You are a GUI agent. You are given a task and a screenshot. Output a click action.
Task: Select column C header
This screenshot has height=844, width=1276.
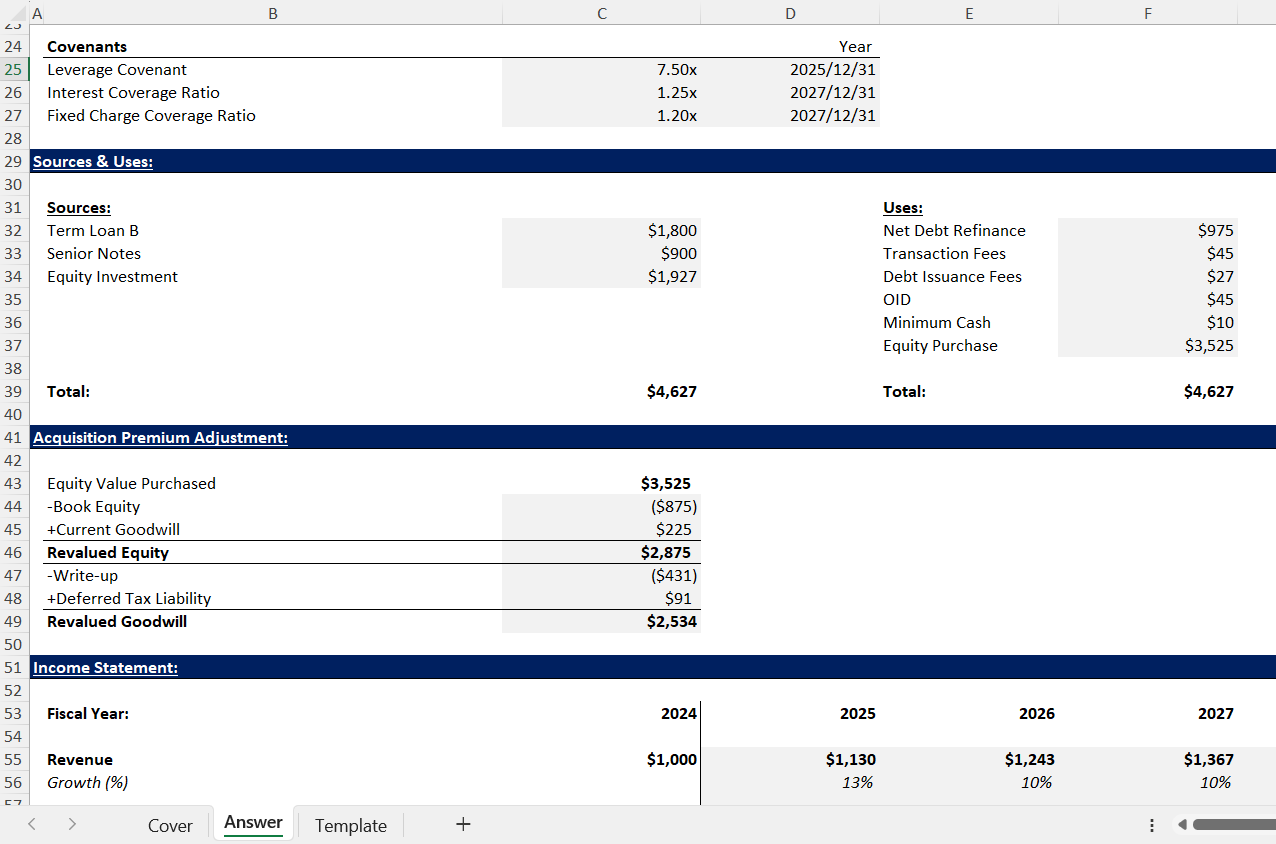(600, 13)
